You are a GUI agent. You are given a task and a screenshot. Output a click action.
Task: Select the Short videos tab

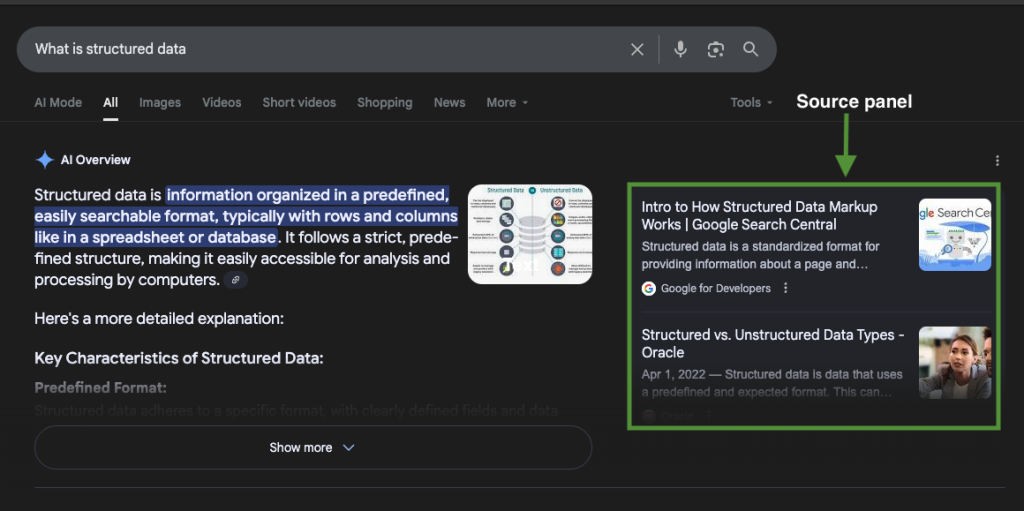(x=299, y=102)
